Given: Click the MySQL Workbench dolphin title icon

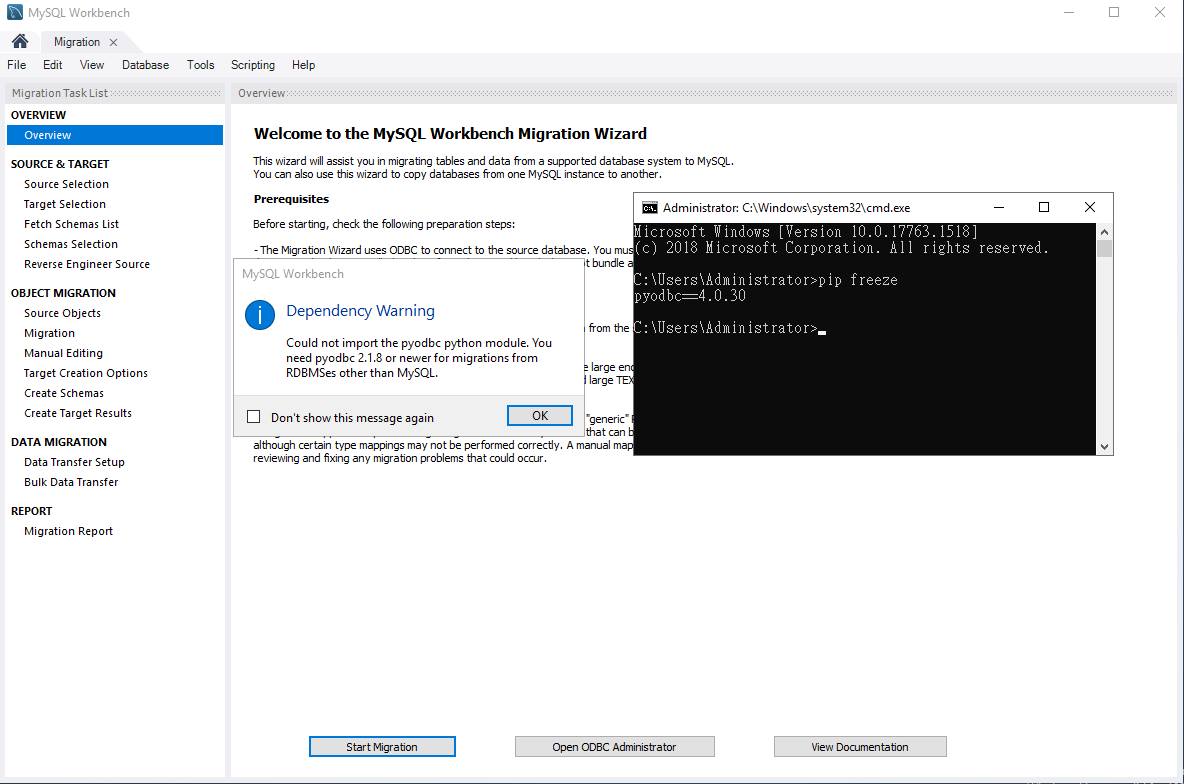Looking at the screenshot, I should click(14, 12).
